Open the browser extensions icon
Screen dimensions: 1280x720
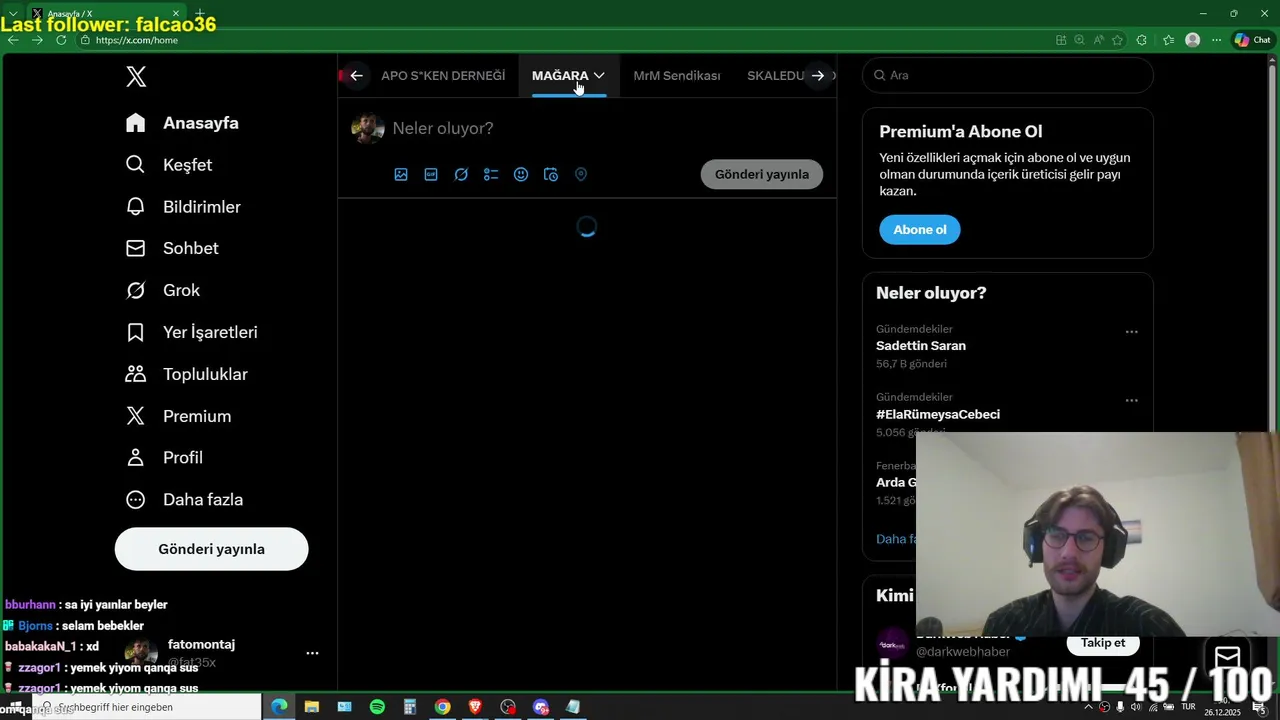pyautogui.click(x=1142, y=40)
